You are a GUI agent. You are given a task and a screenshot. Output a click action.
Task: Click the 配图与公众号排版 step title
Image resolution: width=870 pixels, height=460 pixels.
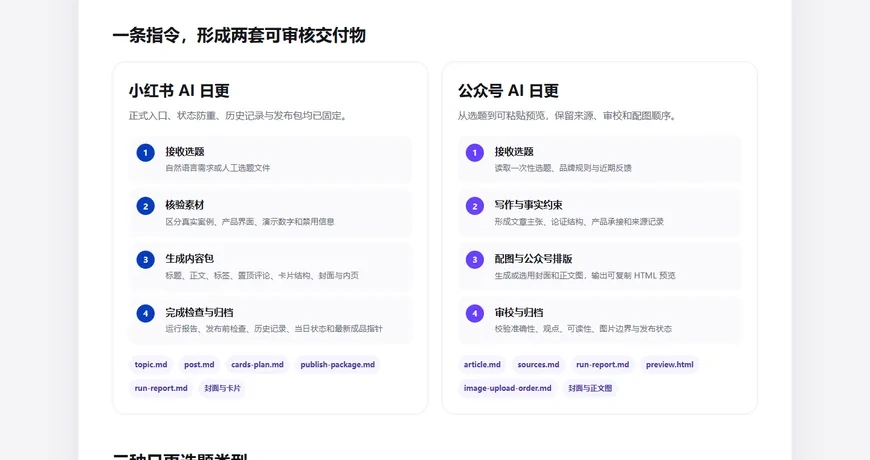click(533, 259)
